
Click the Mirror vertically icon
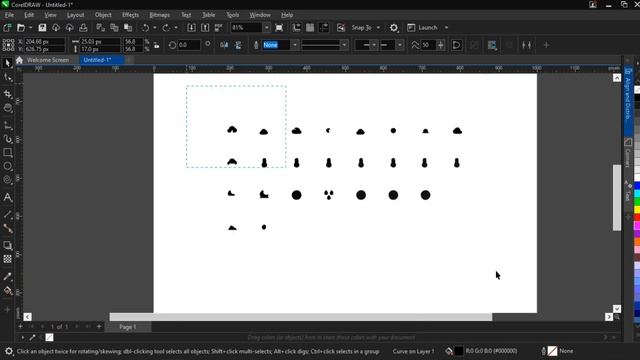[238, 45]
